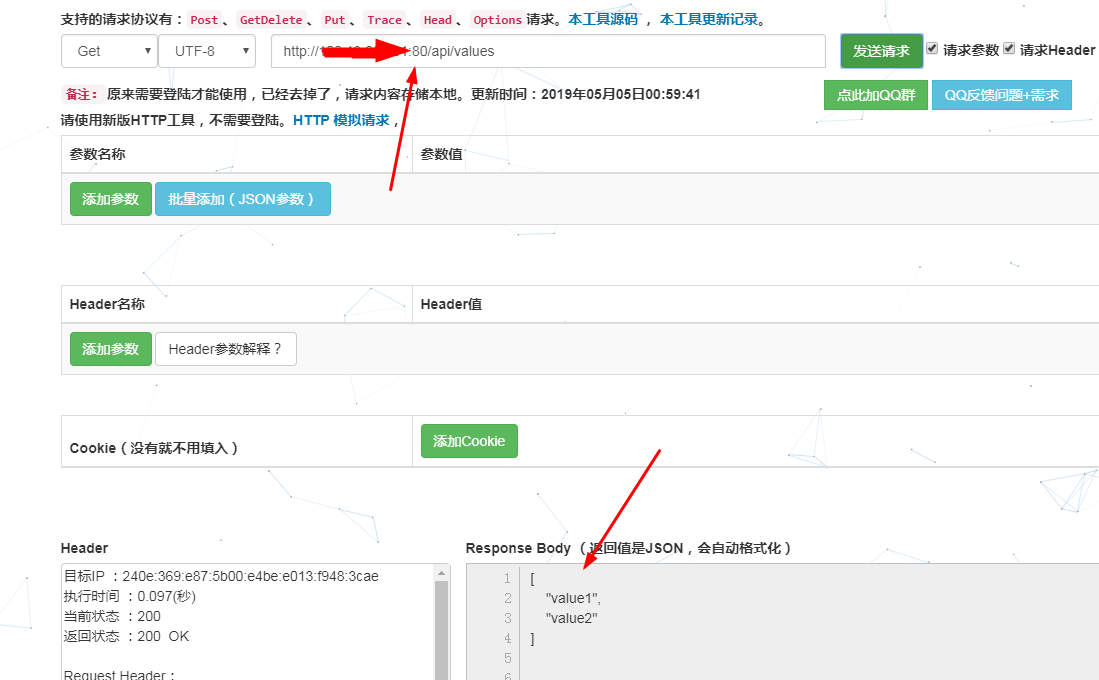Open the Get request method dropdown

point(109,51)
